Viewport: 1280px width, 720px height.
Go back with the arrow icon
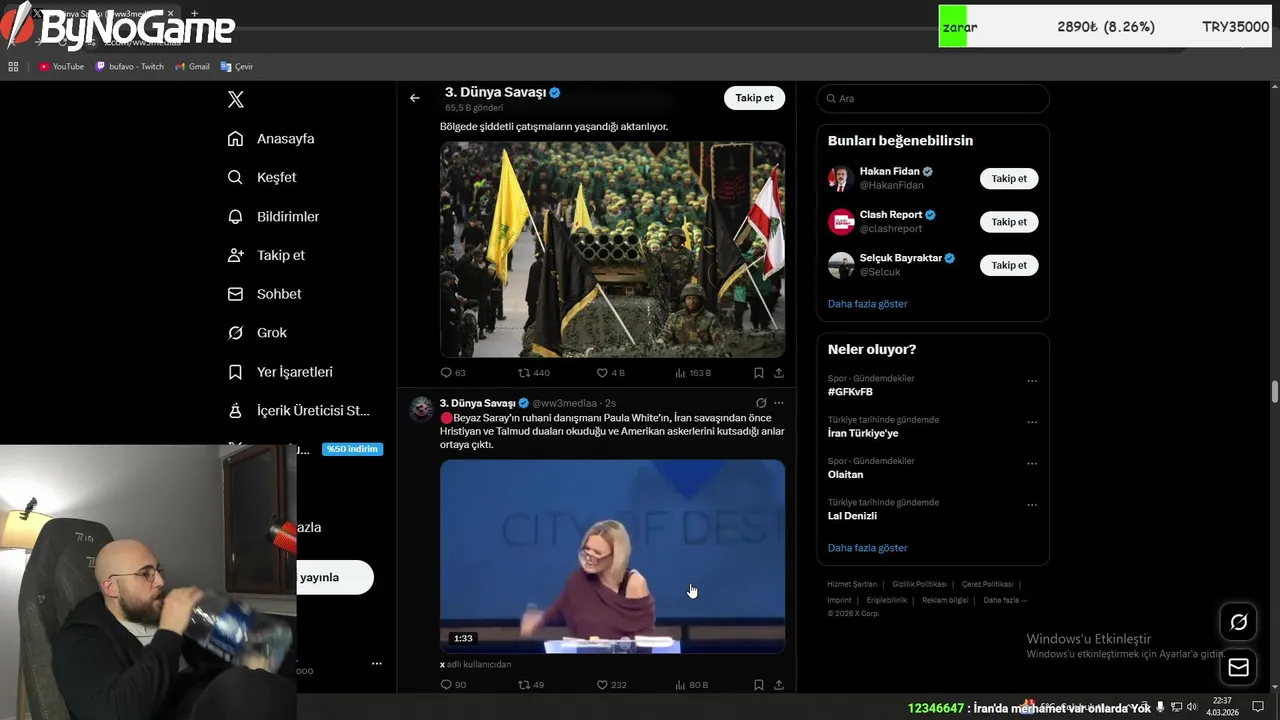415,98
